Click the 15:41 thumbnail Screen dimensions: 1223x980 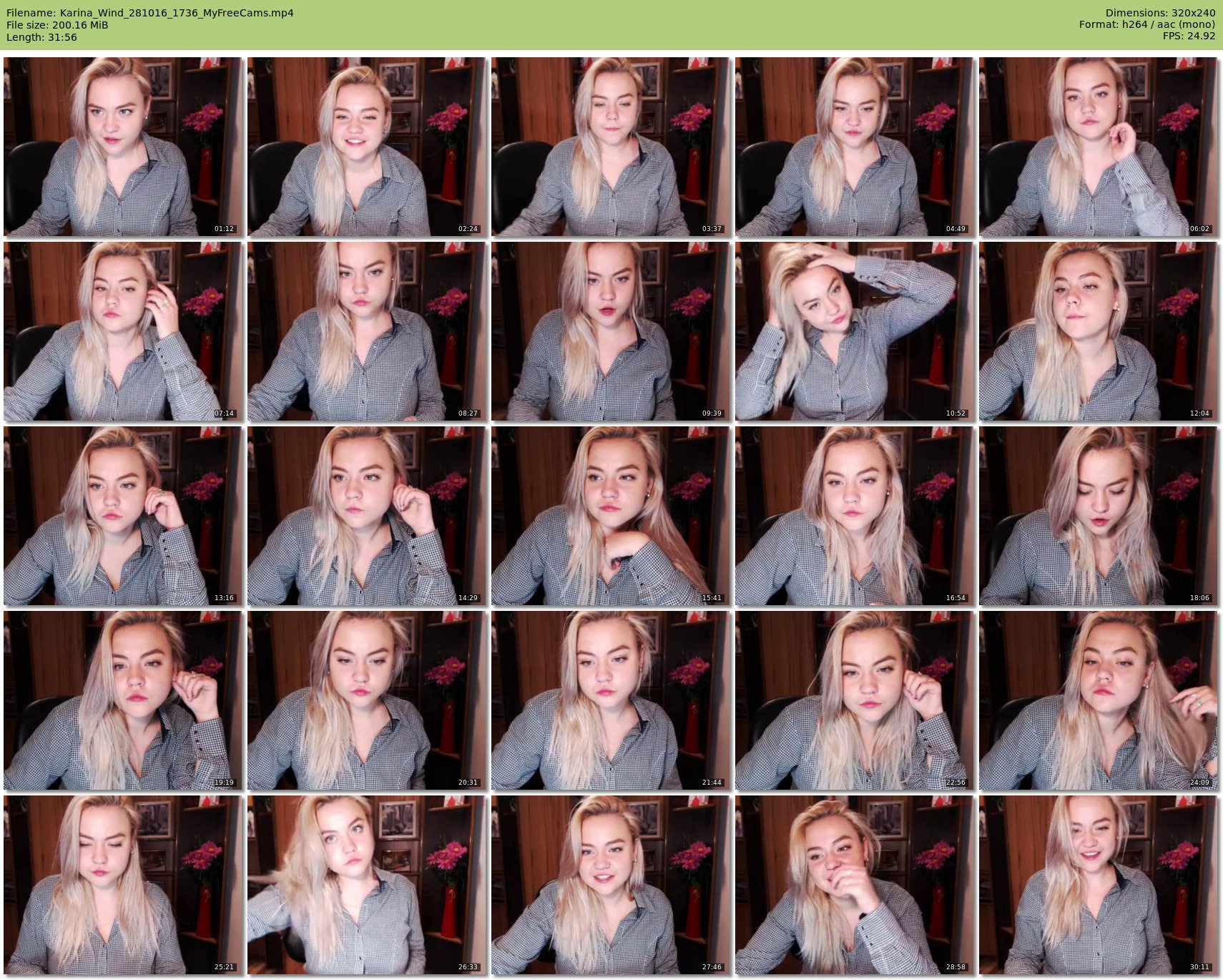610,516
